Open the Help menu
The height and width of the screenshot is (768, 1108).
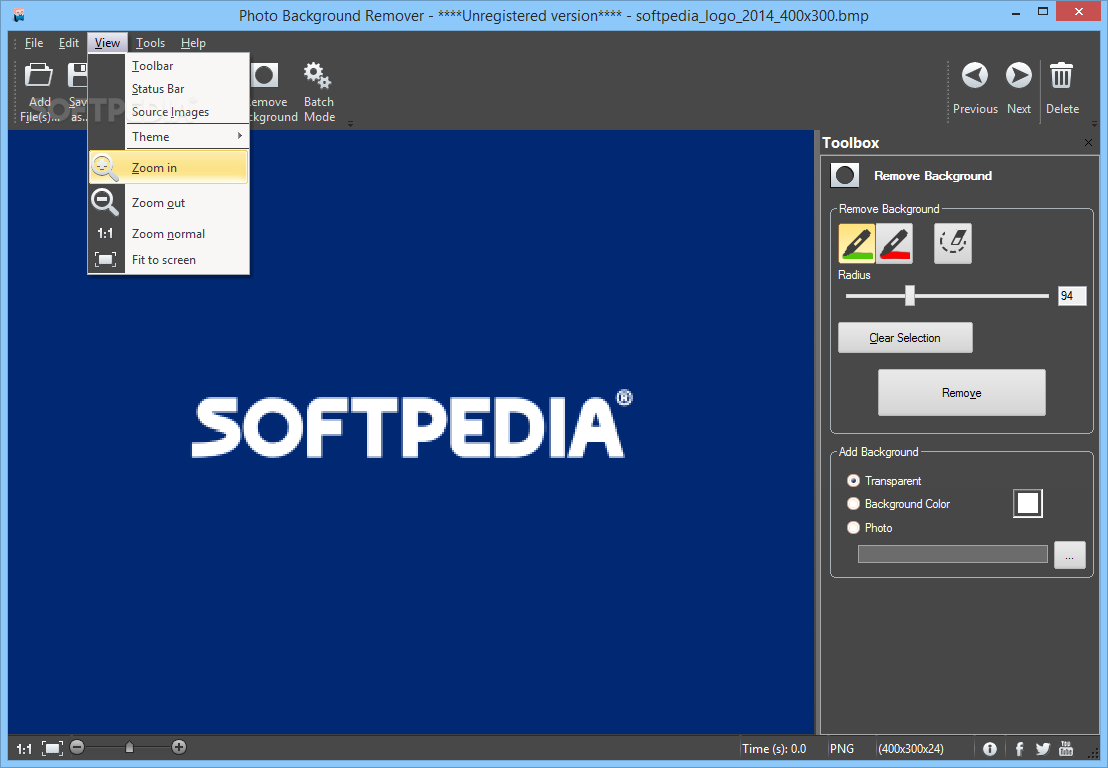click(193, 43)
